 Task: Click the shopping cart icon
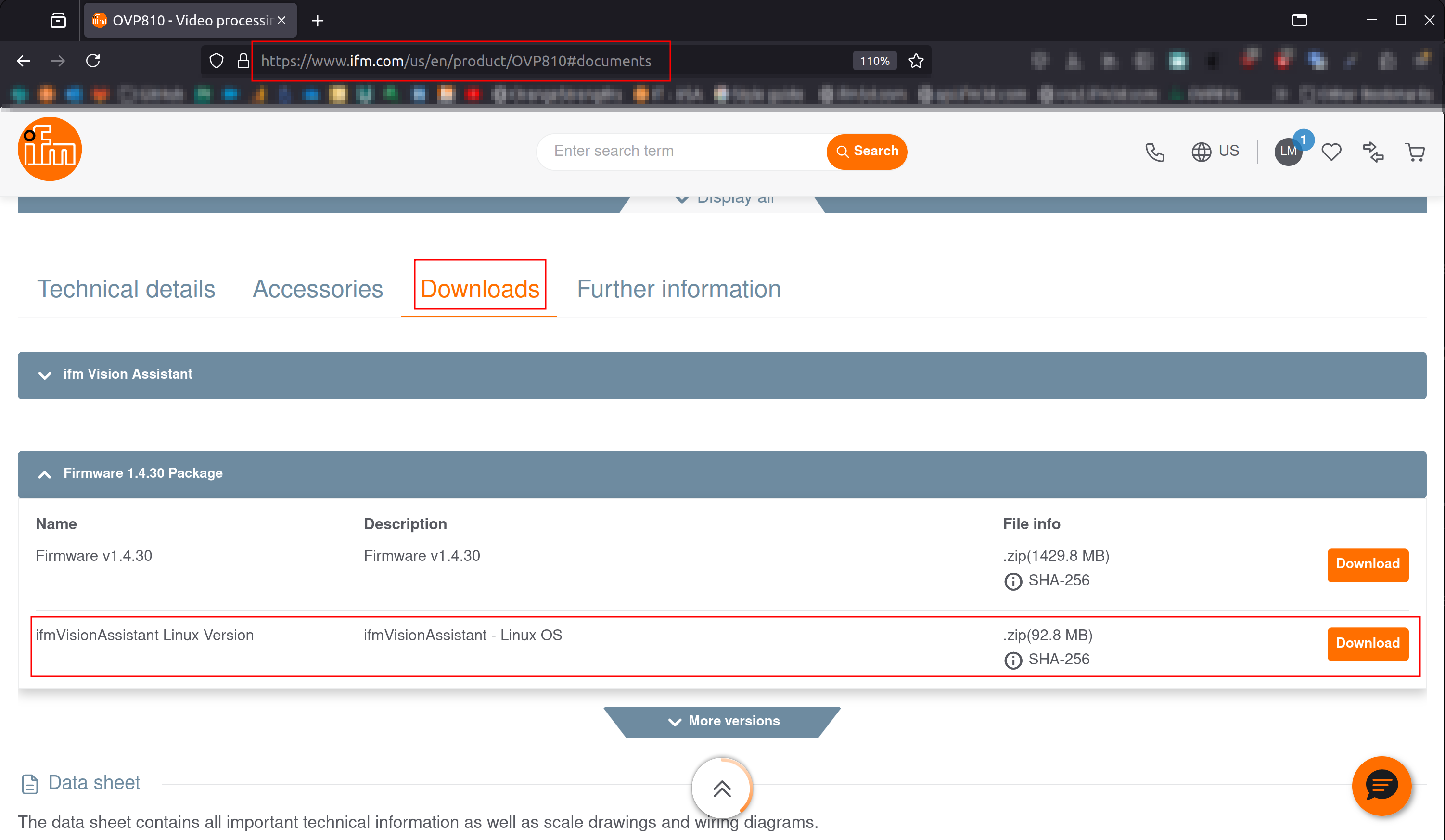tap(1417, 152)
